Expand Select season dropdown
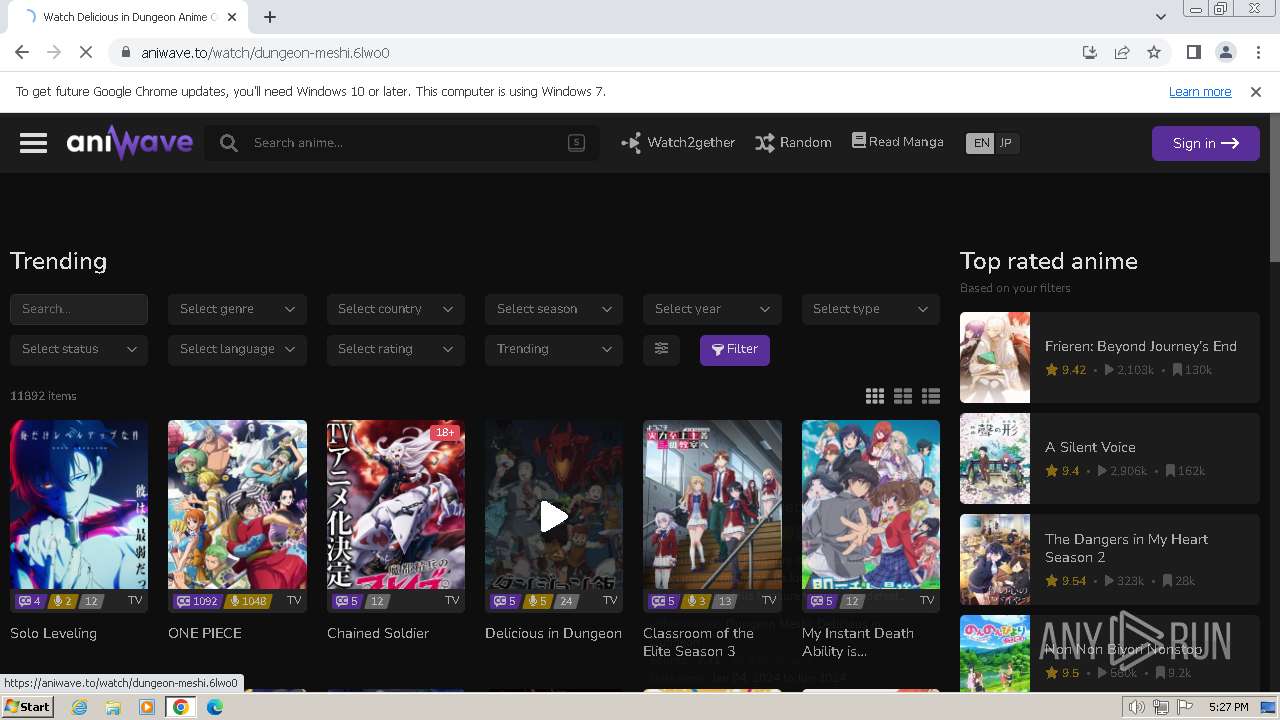 (554, 309)
